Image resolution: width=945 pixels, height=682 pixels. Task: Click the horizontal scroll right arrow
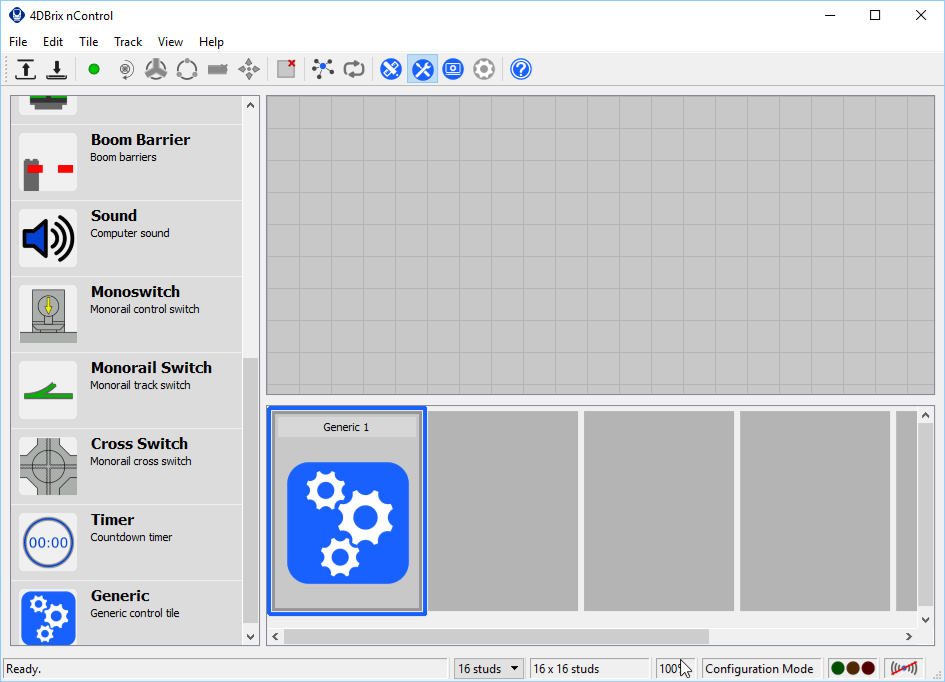point(909,636)
